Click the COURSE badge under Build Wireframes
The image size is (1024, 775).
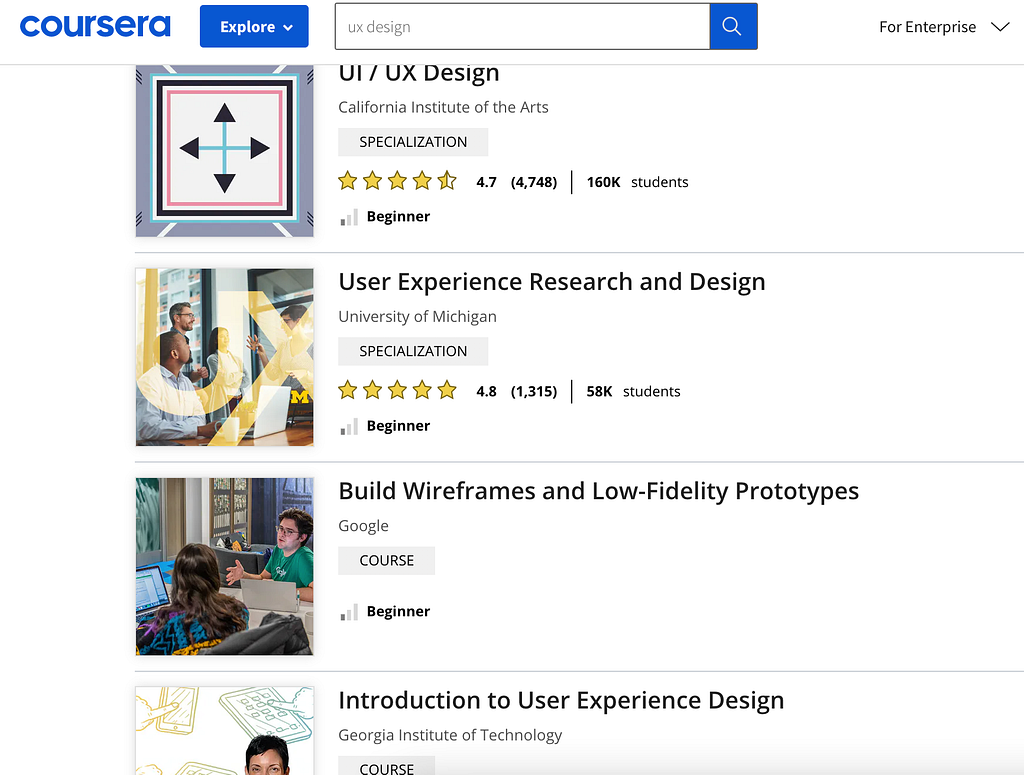[x=387, y=560]
